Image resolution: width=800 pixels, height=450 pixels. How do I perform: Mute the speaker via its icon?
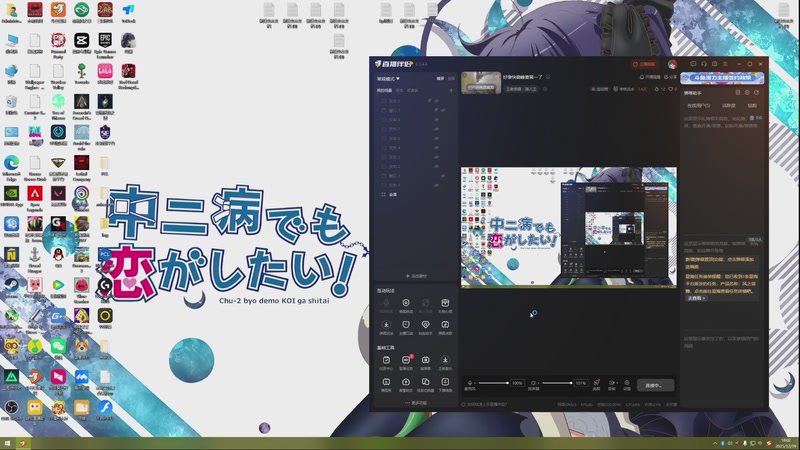coord(533,383)
